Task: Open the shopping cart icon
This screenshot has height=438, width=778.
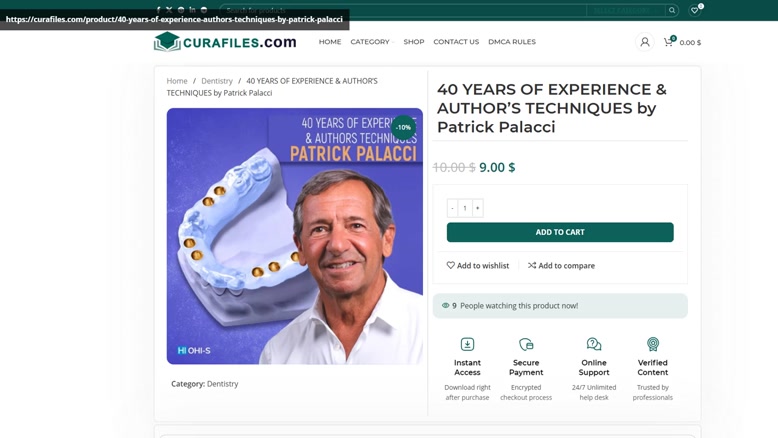Action: (x=668, y=42)
